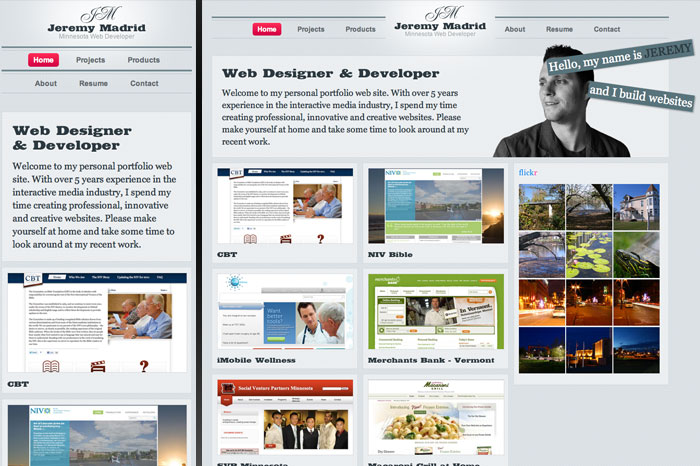The image size is (700, 466).
Task: Open Products in the narrow layout navigation
Action: tap(143, 60)
